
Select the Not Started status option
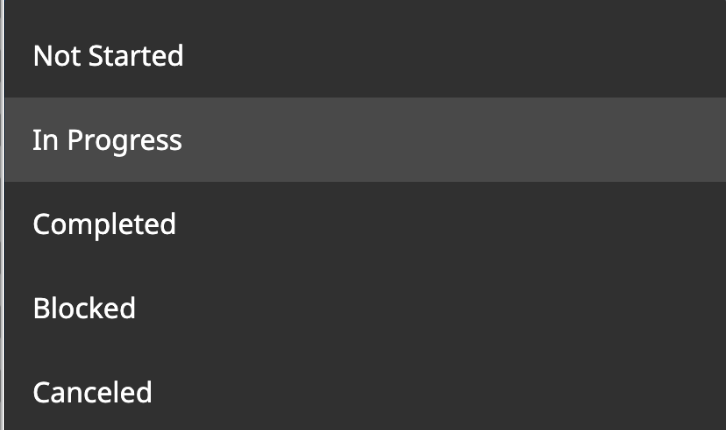point(365,56)
